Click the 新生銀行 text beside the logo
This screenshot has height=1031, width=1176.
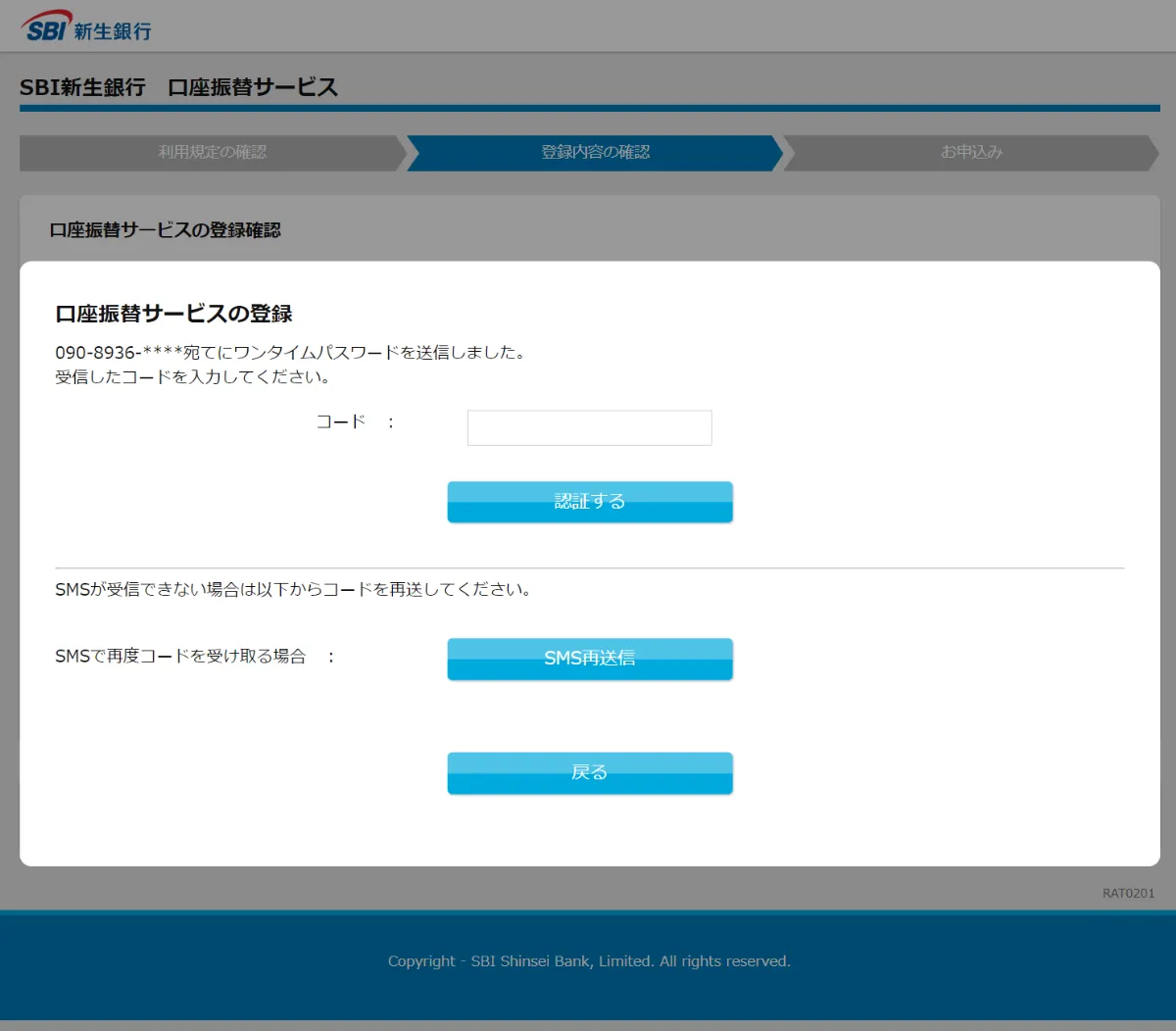tap(113, 31)
